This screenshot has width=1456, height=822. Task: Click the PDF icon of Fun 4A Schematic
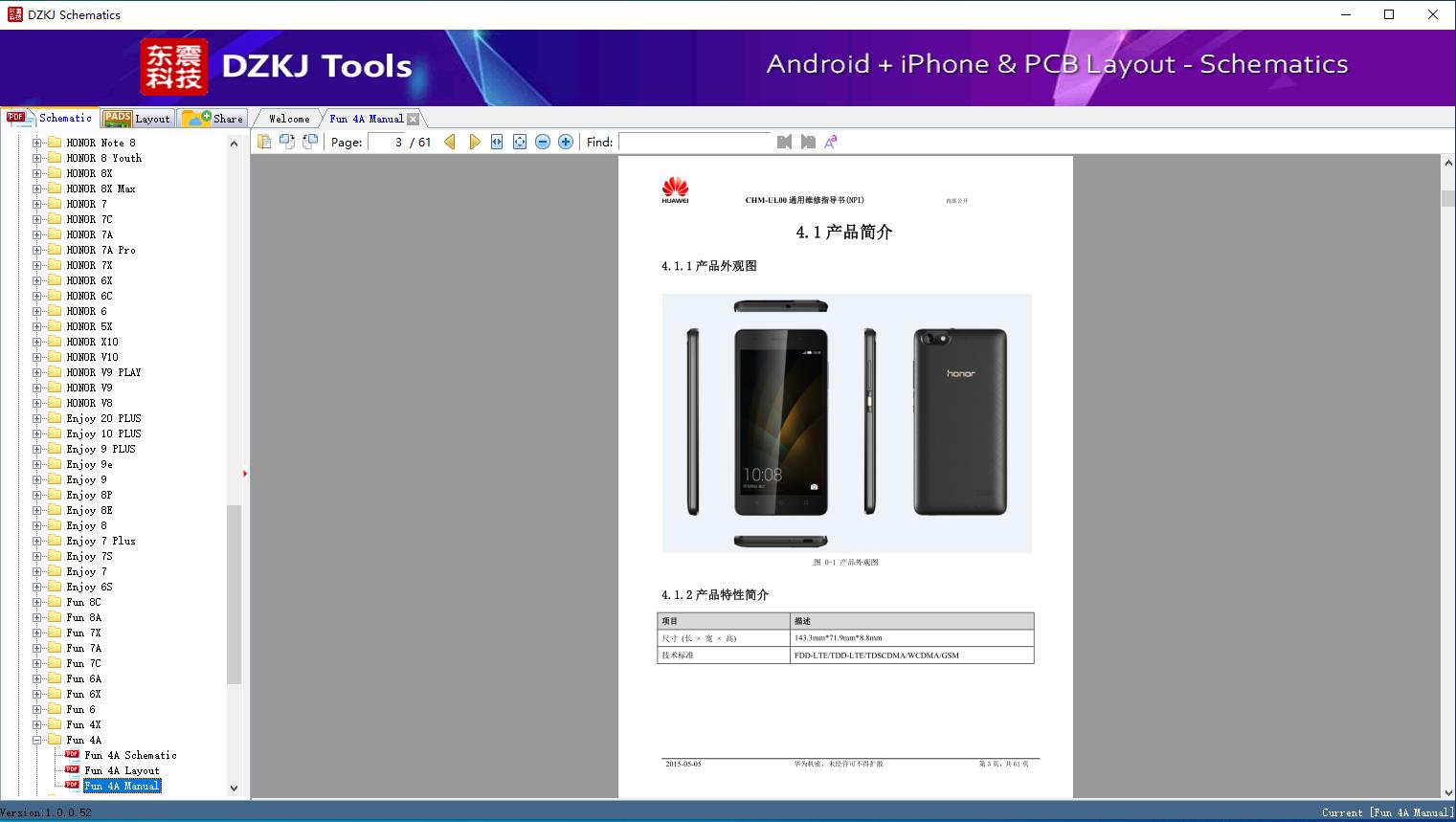point(72,755)
